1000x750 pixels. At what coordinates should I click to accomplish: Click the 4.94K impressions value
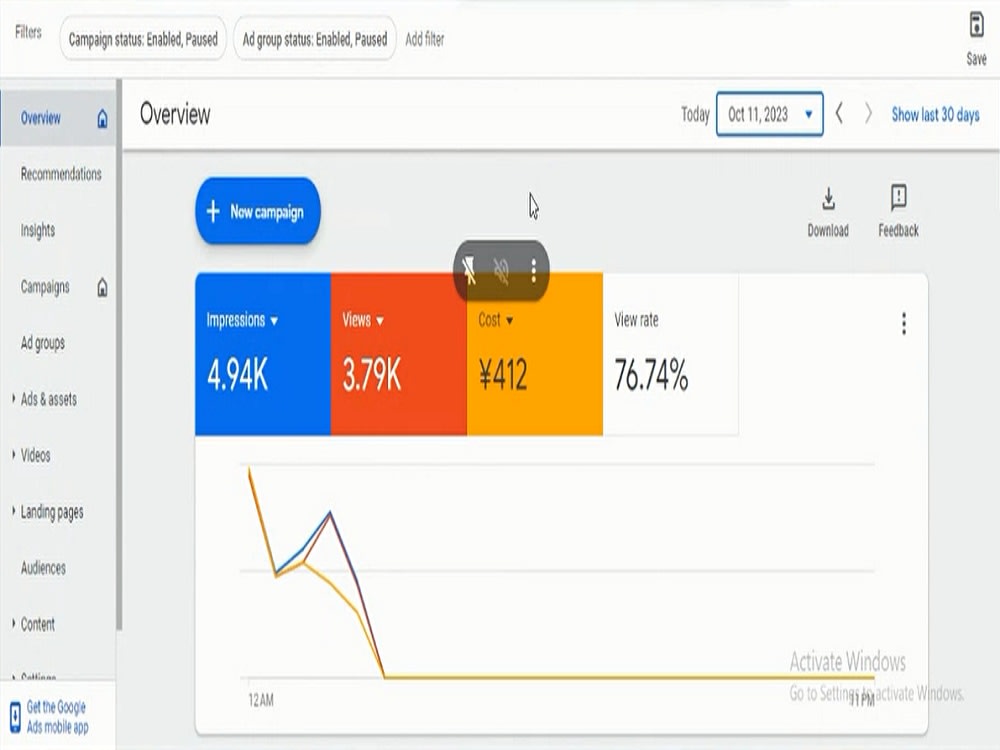(238, 374)
